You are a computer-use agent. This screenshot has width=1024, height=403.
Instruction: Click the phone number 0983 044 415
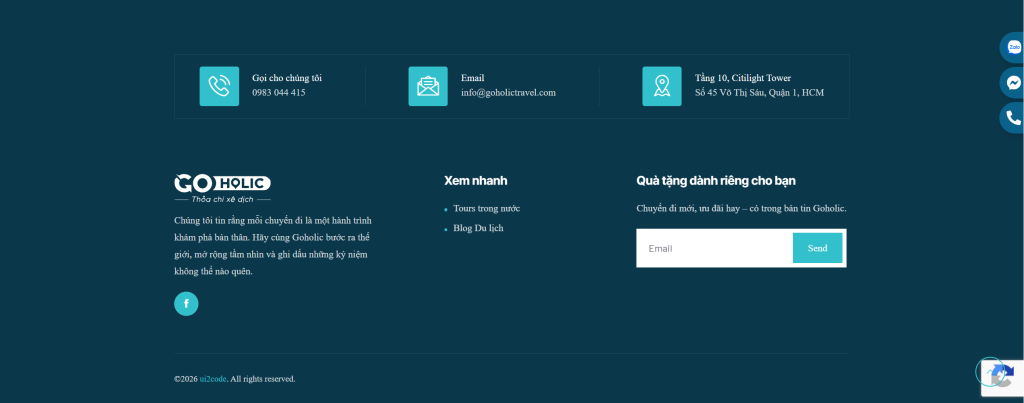279,93
